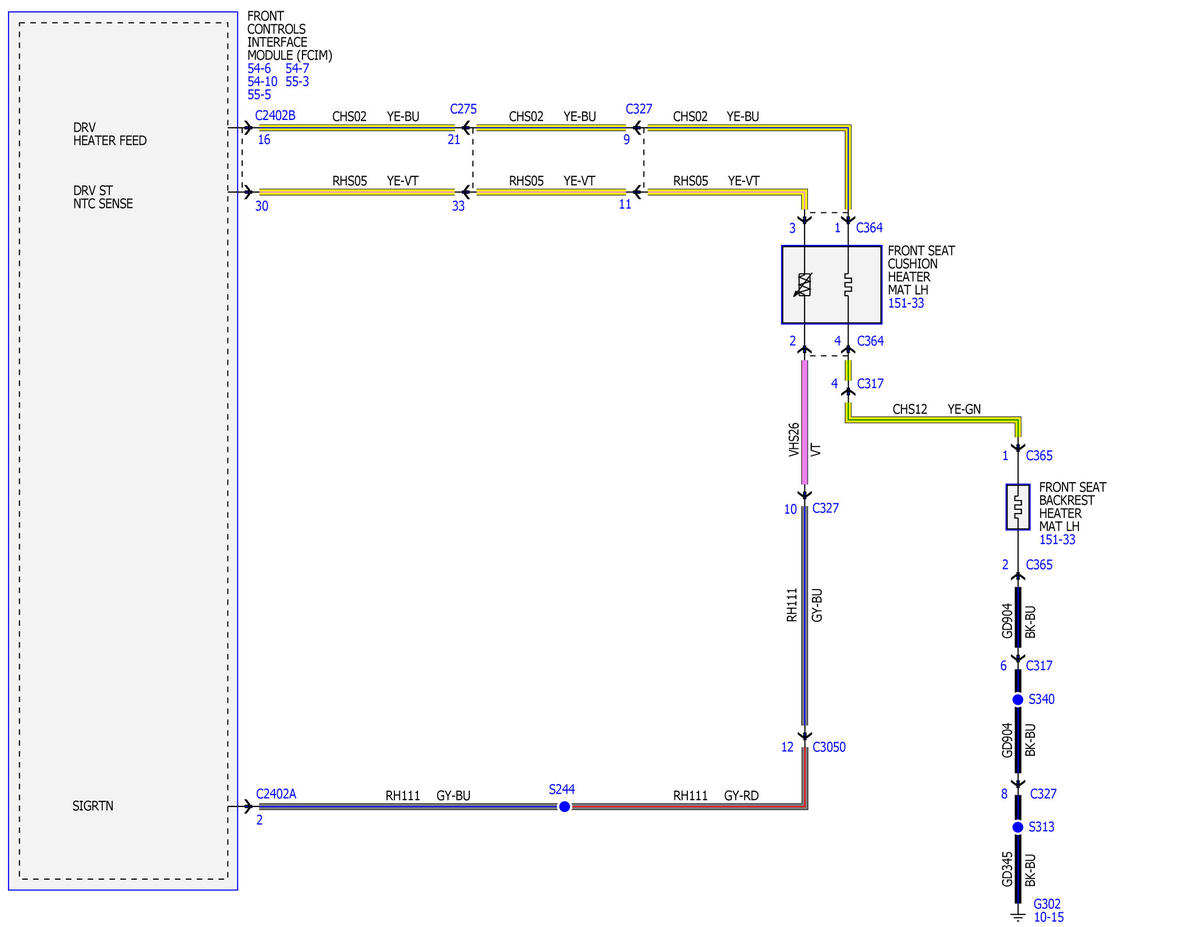Viewport: 1200px width, 927px height.
Task: Select the "SIGRTN" signal label
Action: 93,805
